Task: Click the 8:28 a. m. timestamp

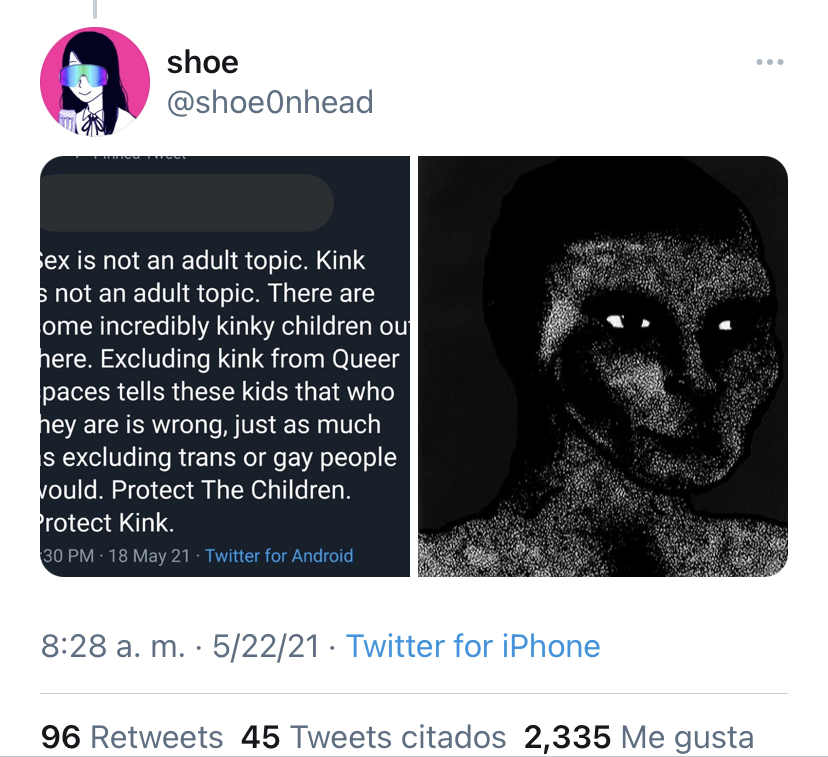Action: (113, 646)
